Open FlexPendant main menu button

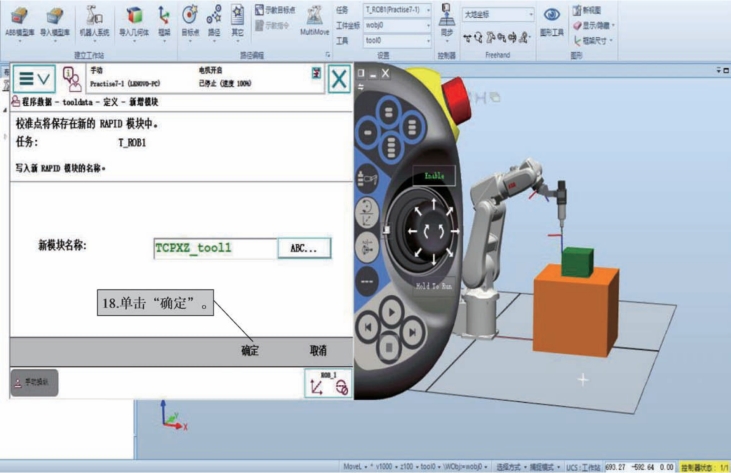34,79
